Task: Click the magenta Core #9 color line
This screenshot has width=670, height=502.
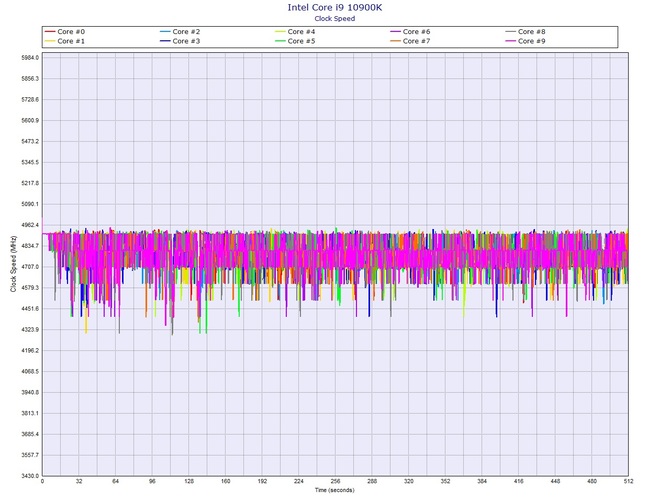Action: pyautogui.click(x=511, y=41)
